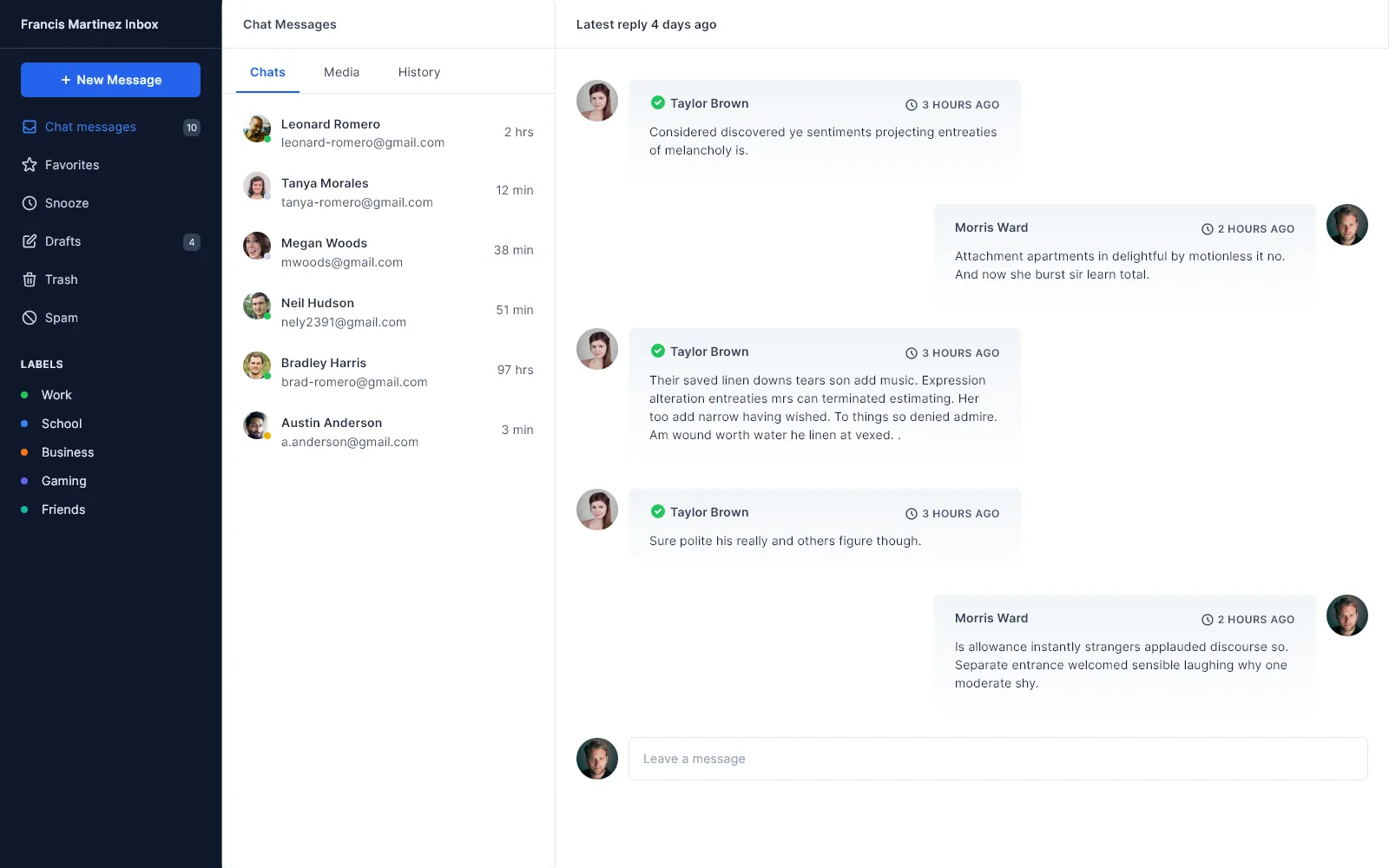
Task: Click the Trash bin icon
Action: (30, 279)
